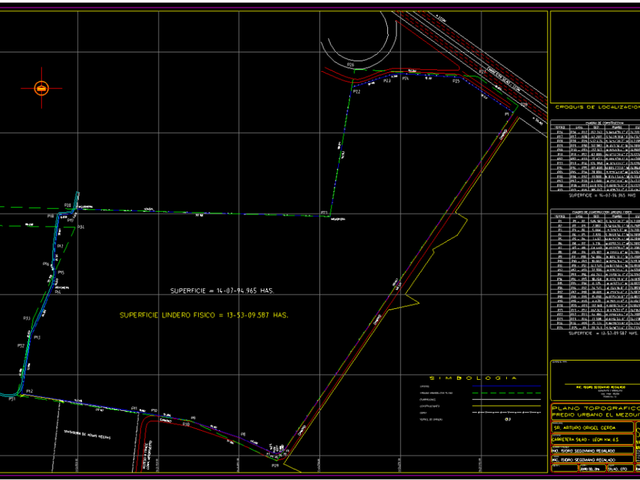Select the SUPERFICIE = 14-07-94.965 HAS. text

pyautogui.click(x=222, y=291)
